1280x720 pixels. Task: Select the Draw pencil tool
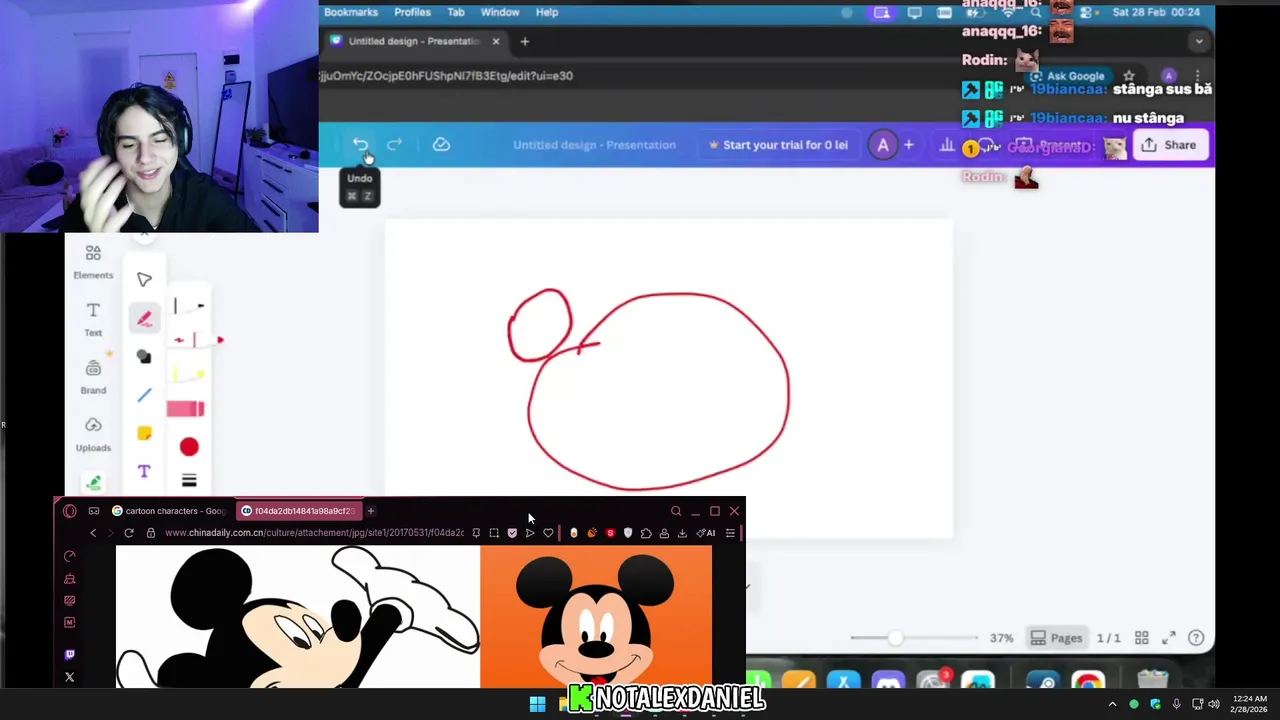[x=144, y=319]
